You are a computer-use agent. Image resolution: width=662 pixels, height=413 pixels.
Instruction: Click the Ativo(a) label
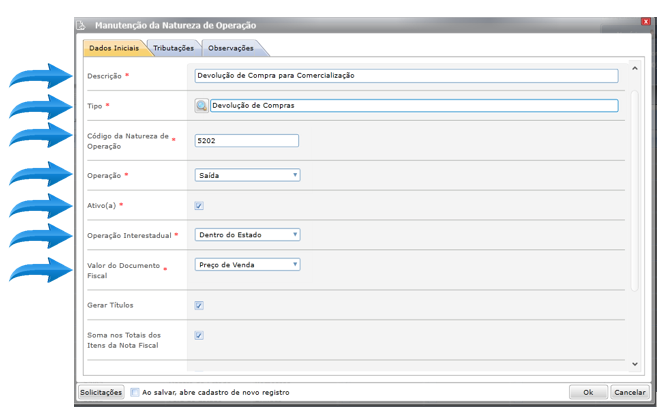point(101,206)
